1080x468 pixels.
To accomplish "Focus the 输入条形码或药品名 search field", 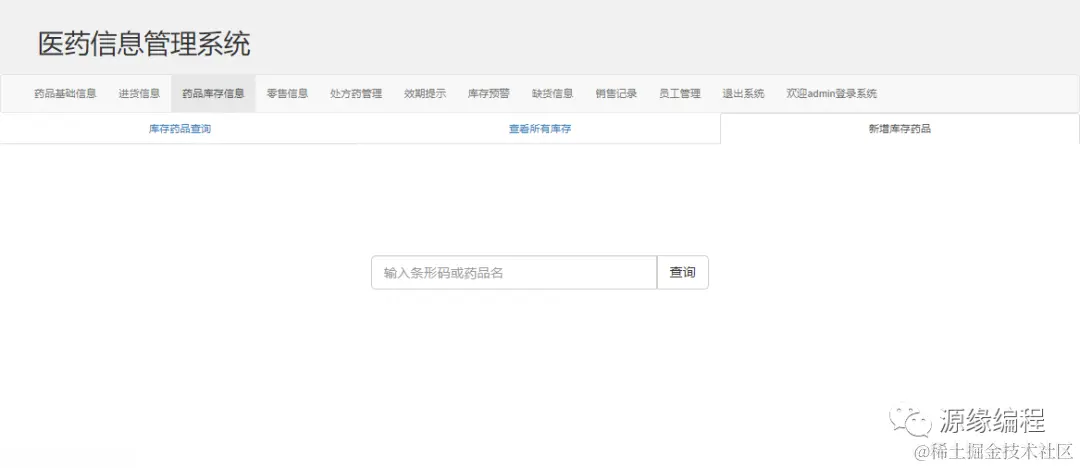I will [514, 273].
